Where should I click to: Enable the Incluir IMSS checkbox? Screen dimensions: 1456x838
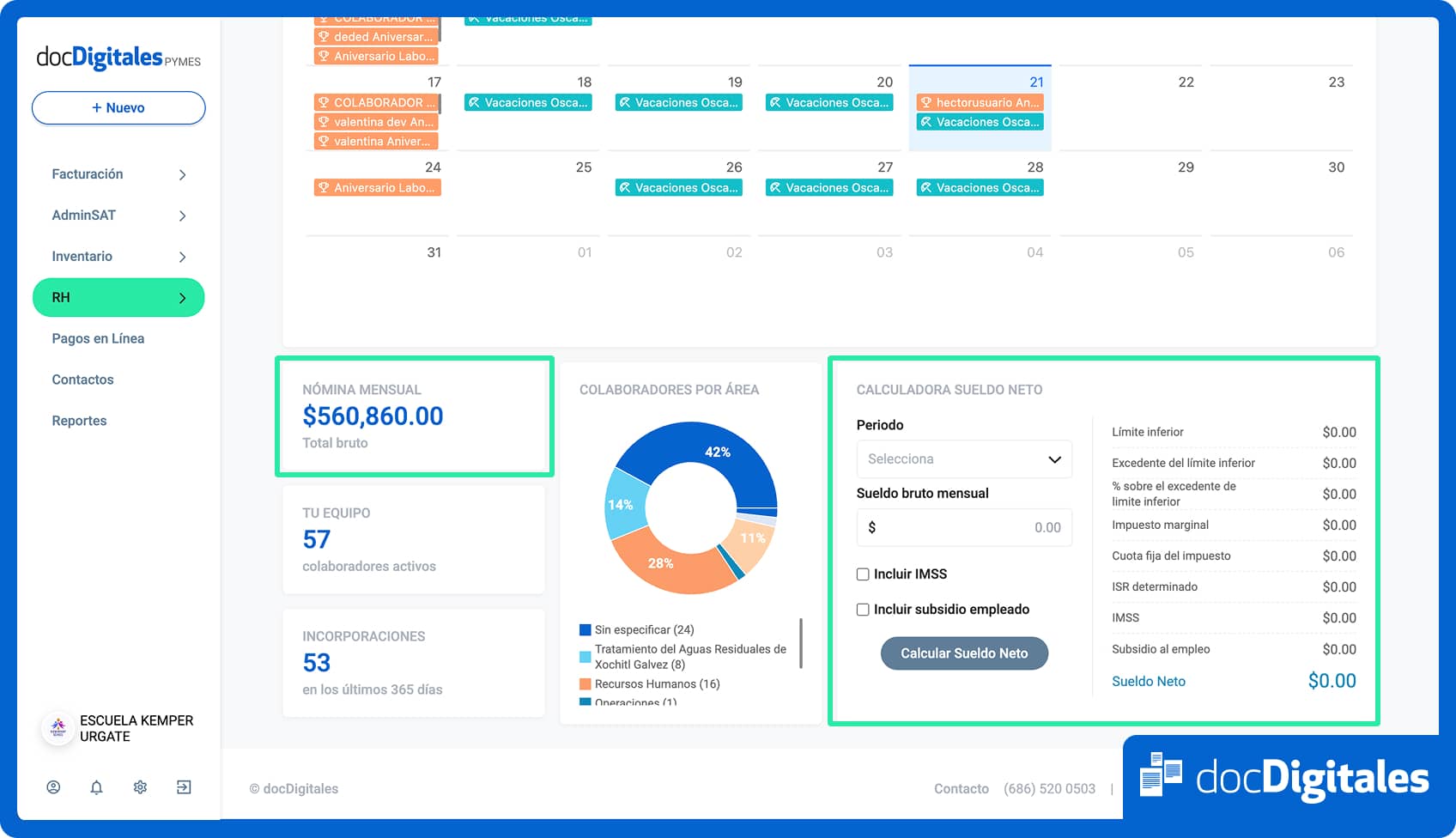coord(863,574)
